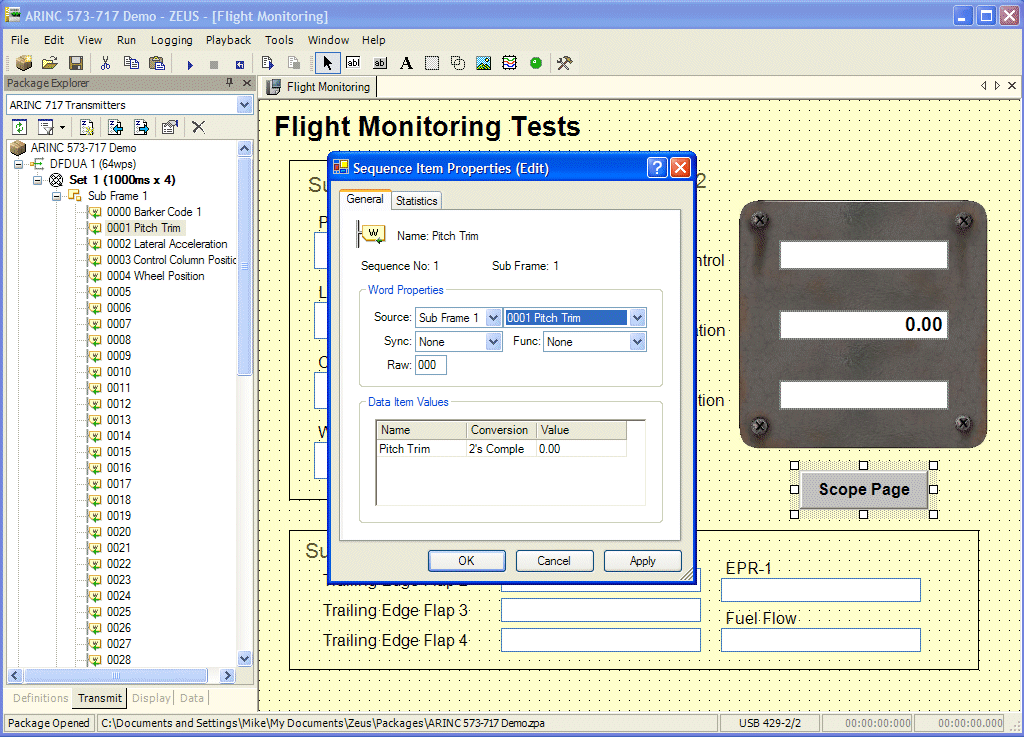
Task: Open the filter icon dropdown arrow
Action: coord(62,127)
